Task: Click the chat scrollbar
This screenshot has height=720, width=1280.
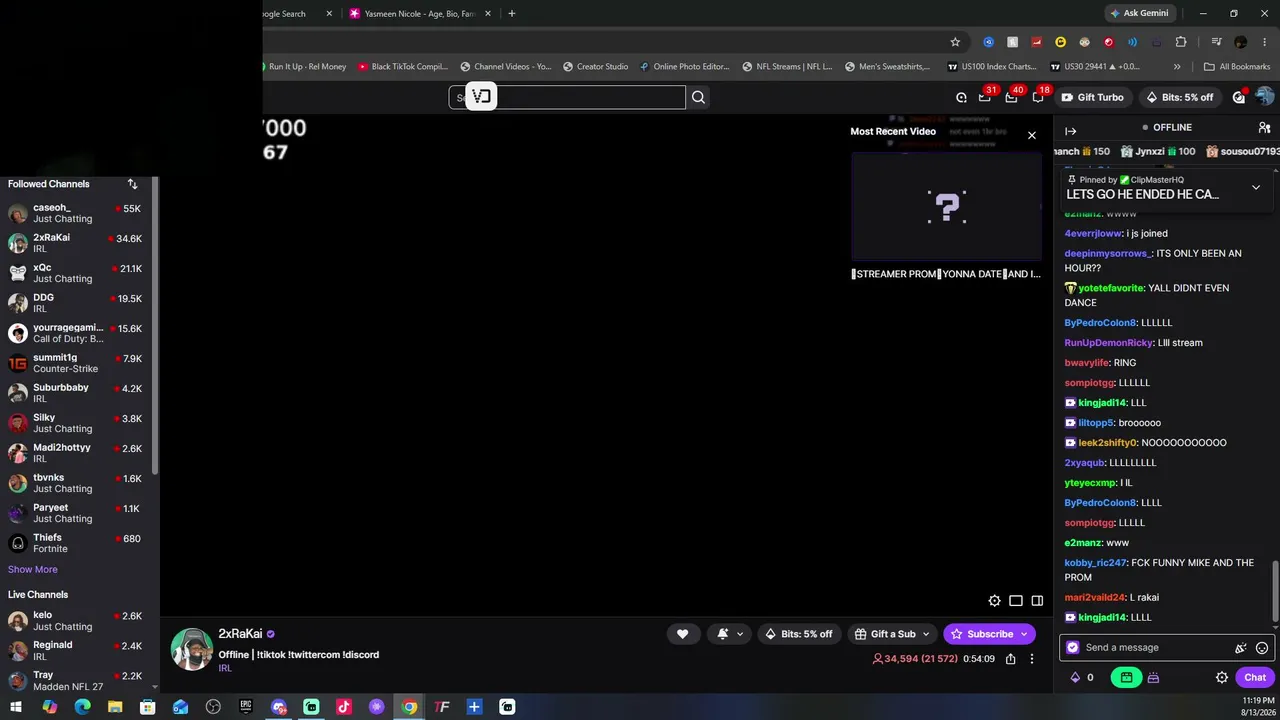Action: (1275, 590)
